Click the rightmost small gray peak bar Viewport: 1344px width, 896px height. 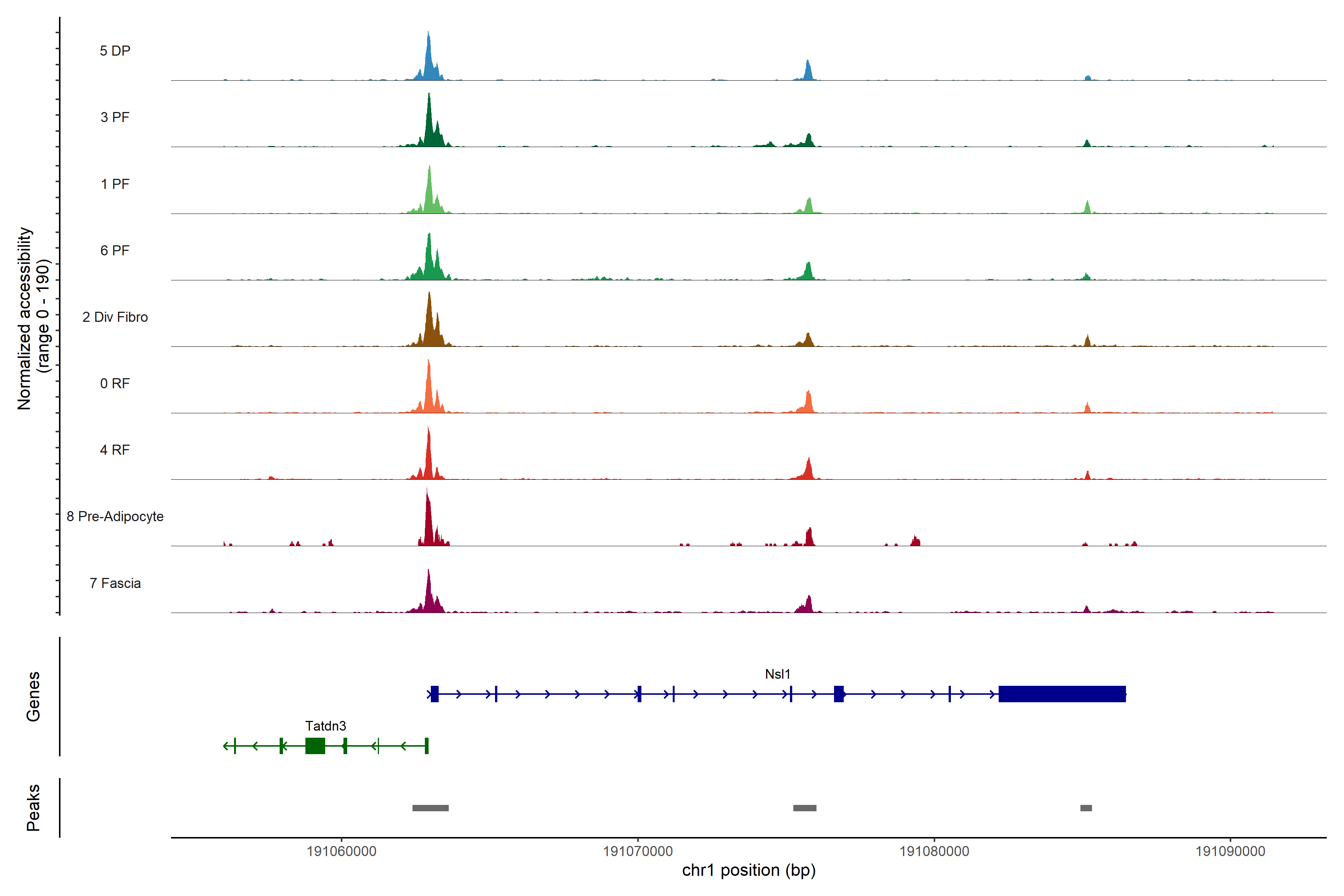click(x=1086, y=808)
